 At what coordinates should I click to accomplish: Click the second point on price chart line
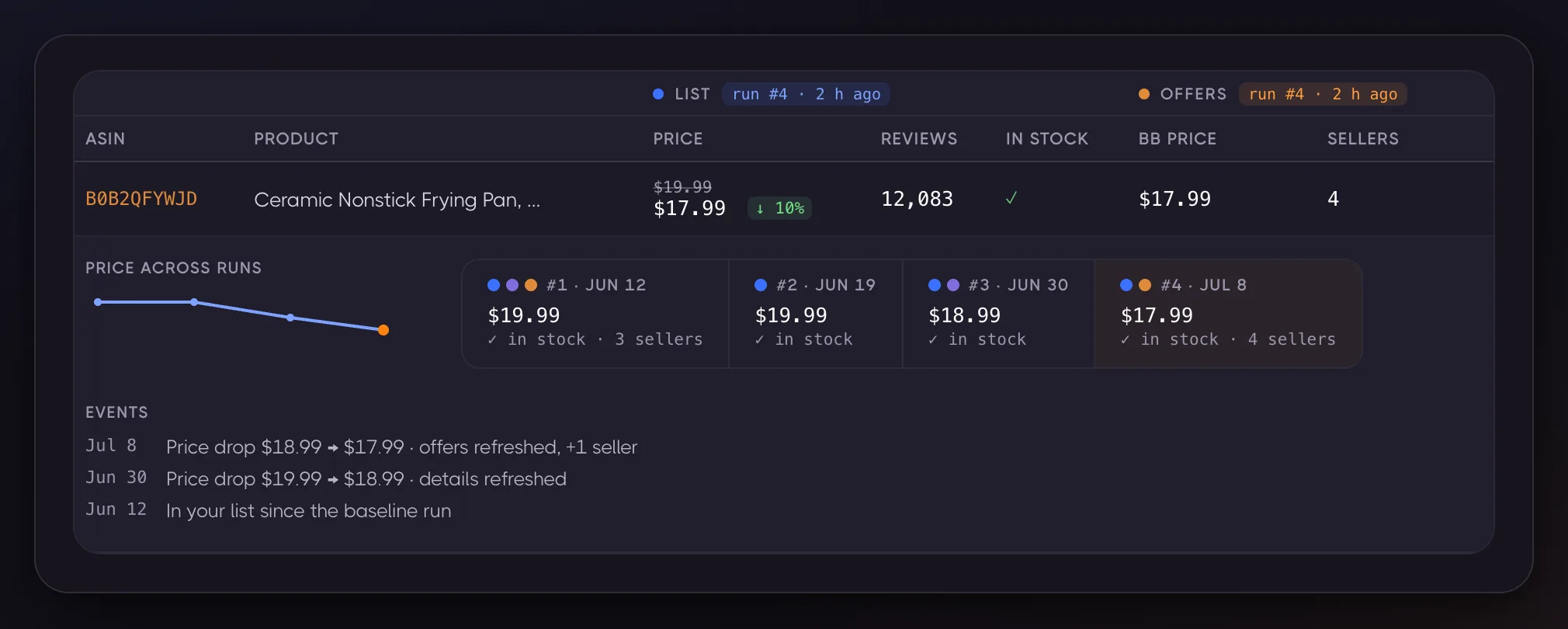194,302
